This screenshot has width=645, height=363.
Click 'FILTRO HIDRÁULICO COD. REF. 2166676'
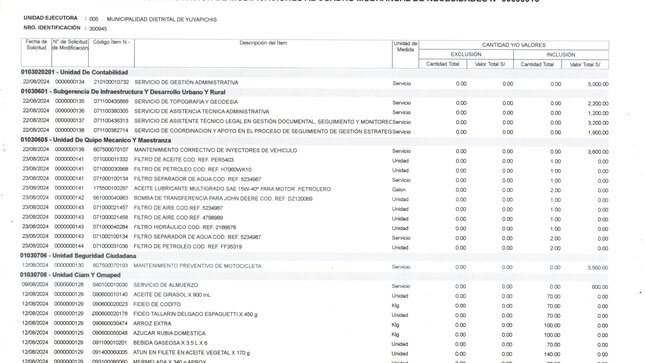point(185,227)
